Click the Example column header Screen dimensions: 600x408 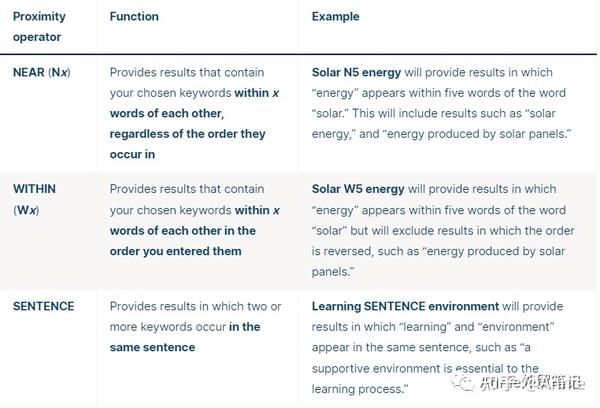(x=335, y=16)
